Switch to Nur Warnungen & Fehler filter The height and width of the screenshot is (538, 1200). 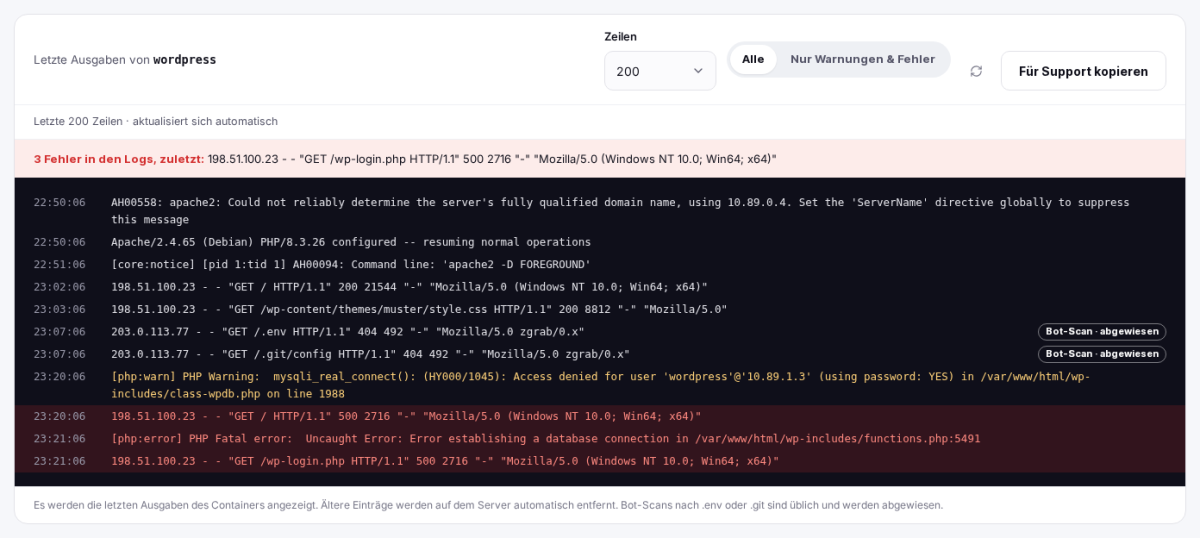point(862,59)
